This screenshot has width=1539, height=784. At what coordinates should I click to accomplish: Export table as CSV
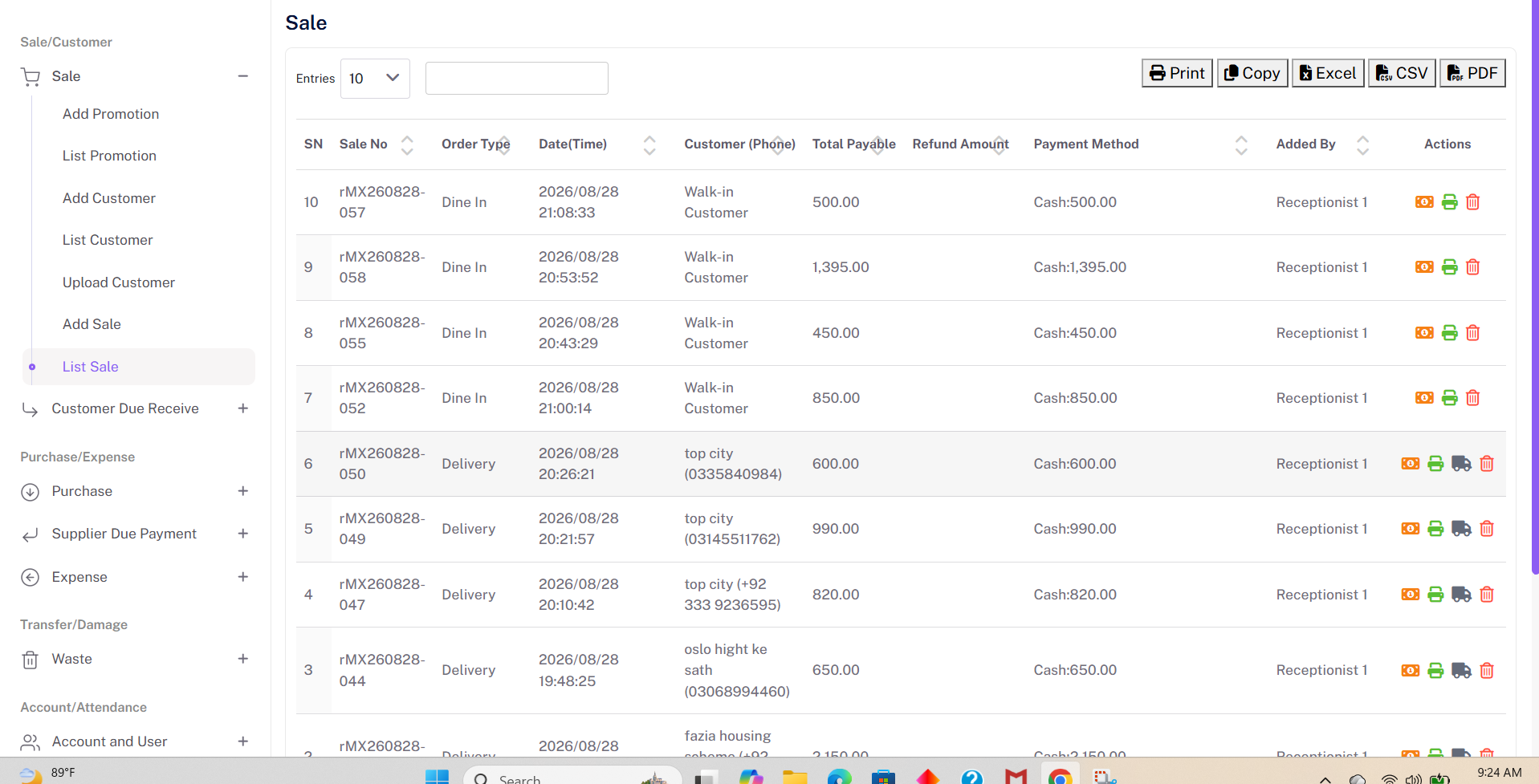tap(1402, 73)
